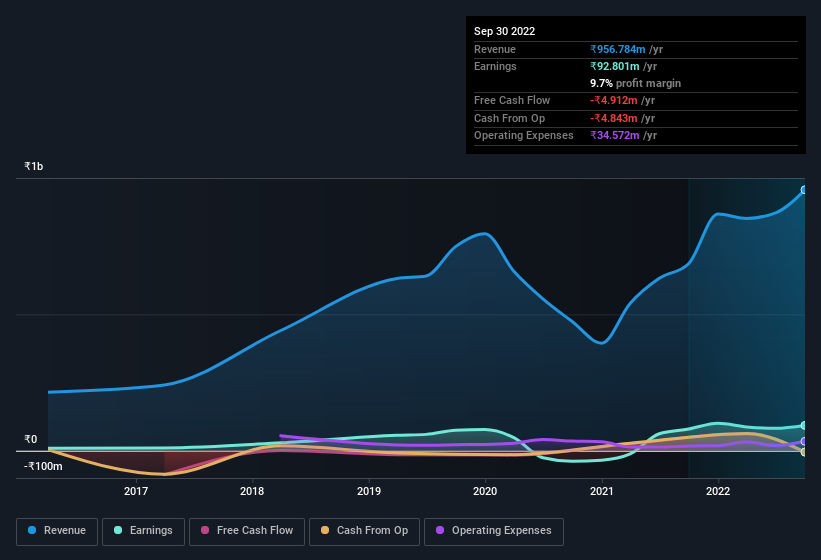Toggle the Operating Expenses legend button
Screen dimensions: 821x560
pyautogui.click(x=493, y=531)
